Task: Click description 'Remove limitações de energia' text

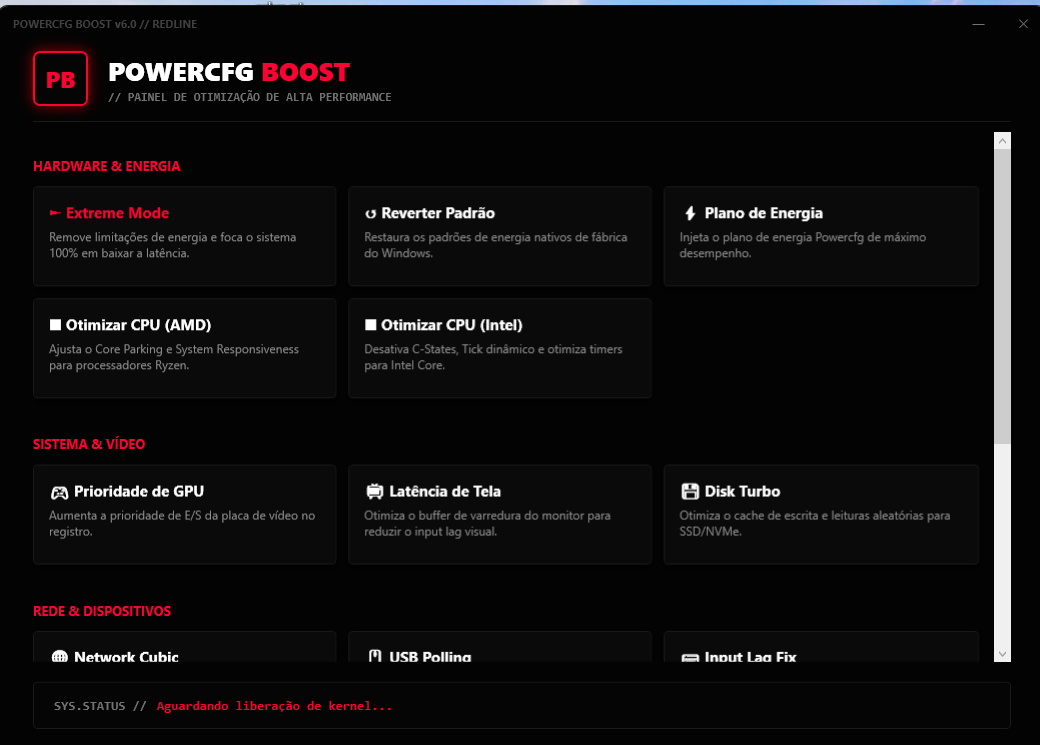Action: tap(172, 245)
